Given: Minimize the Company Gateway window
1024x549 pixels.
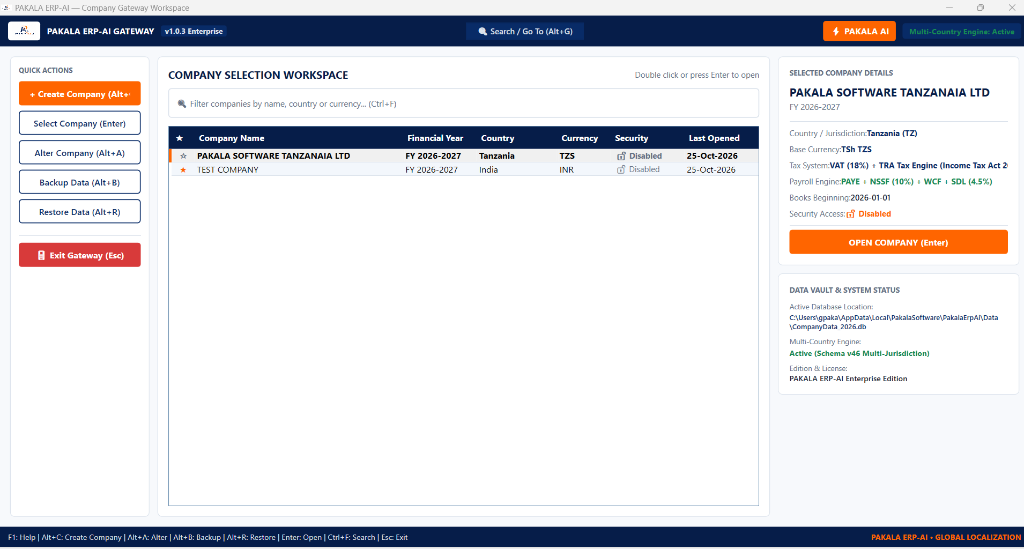Looking at the screenshot, I should click(x=950, y=8).
